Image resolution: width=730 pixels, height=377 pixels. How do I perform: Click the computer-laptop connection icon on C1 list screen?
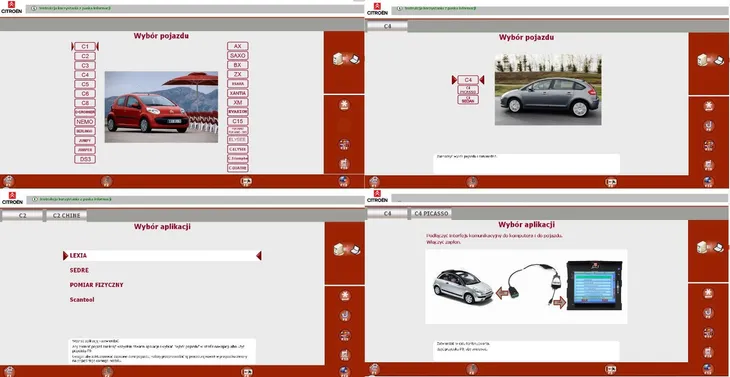tap(346, 59)
